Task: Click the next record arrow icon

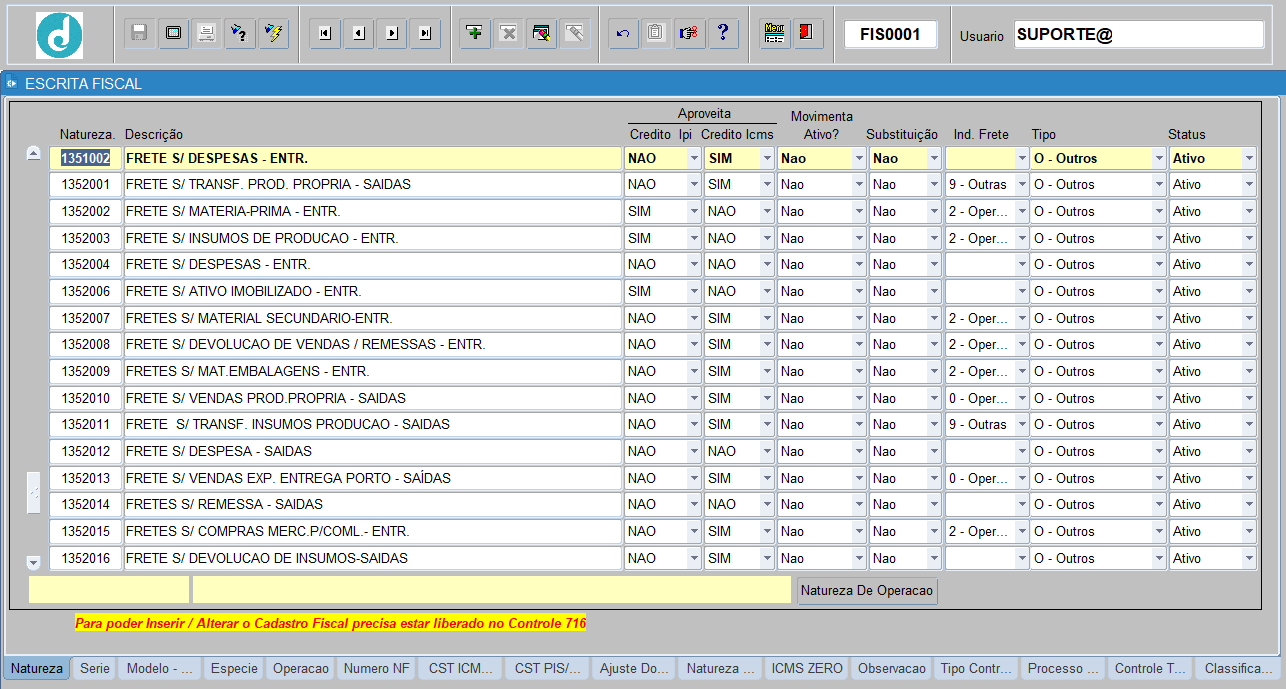Action: [392, 34]
